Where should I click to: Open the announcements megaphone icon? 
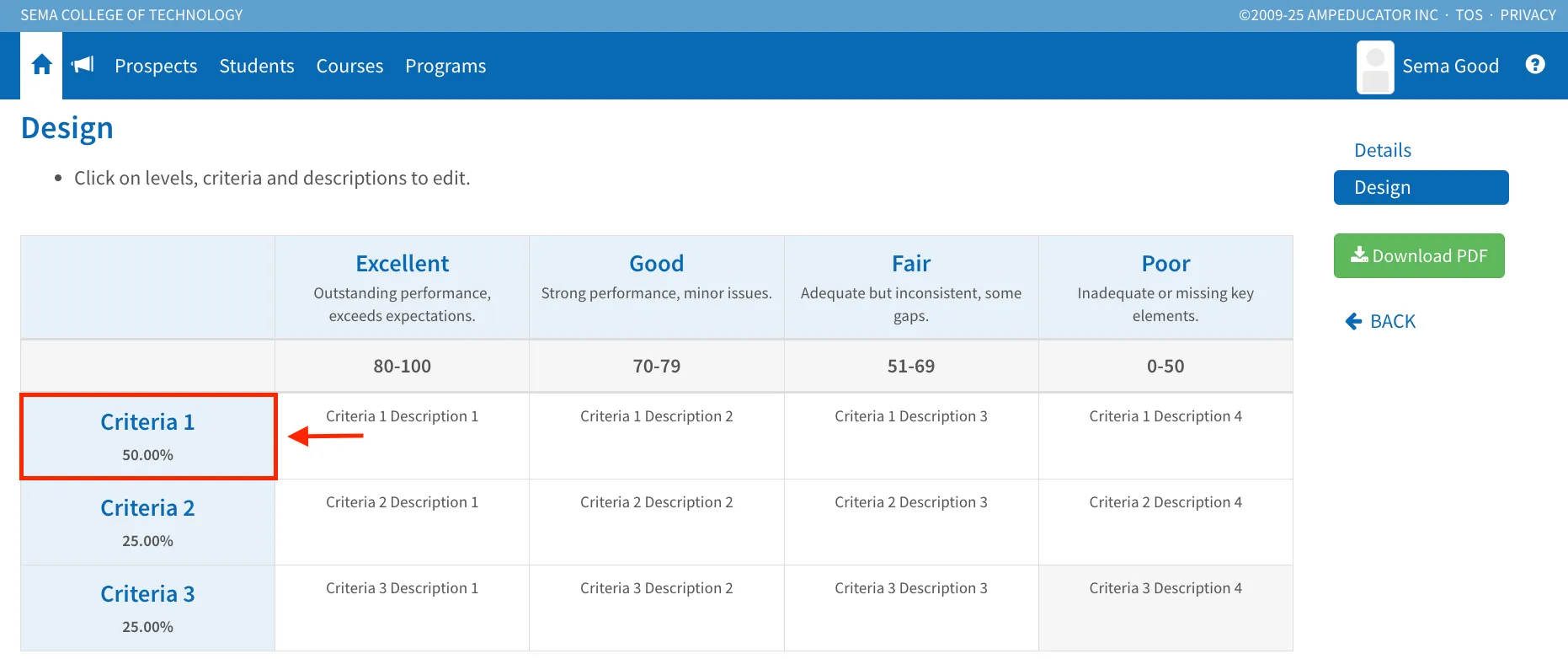click(x=83, y=65)
